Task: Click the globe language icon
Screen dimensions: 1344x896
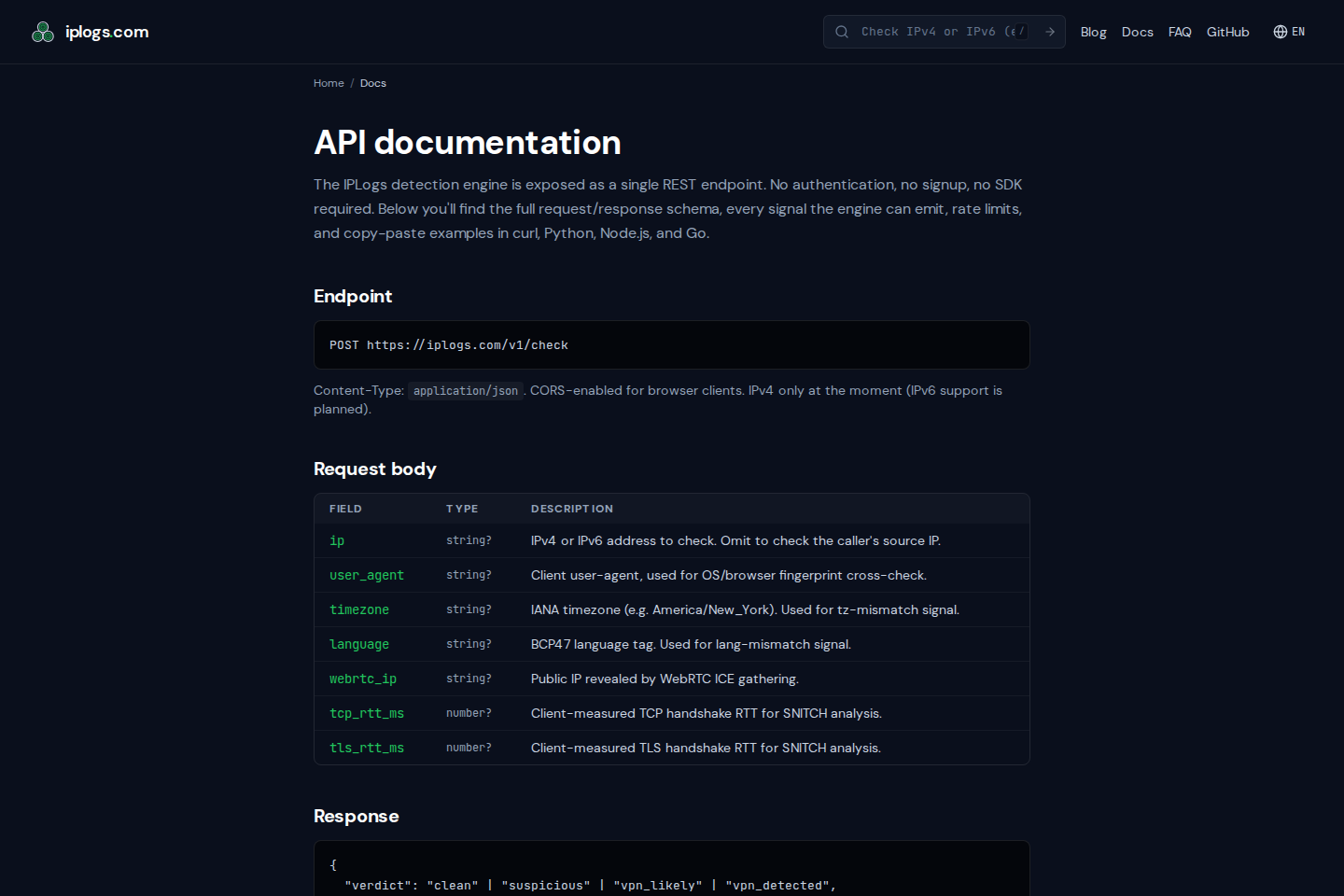Action: point(1281,32)
